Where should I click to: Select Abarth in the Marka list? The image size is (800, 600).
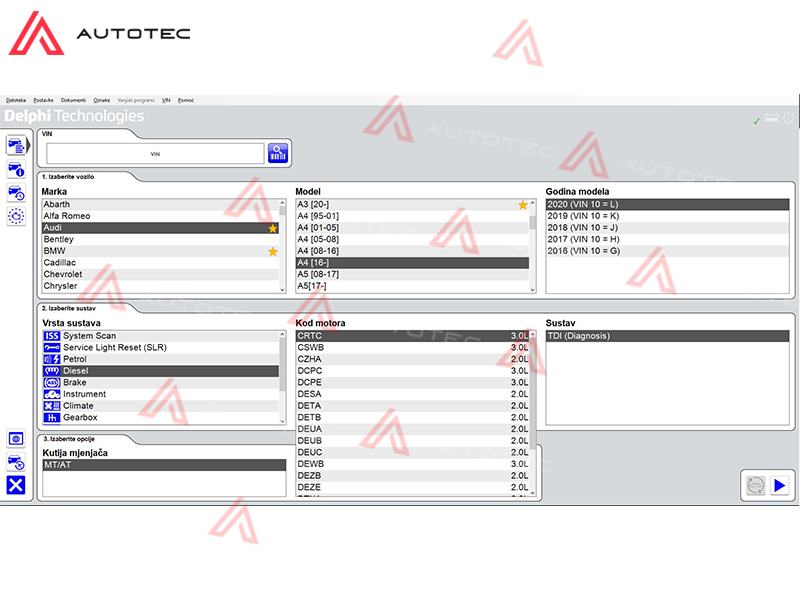tap(160, 204)
